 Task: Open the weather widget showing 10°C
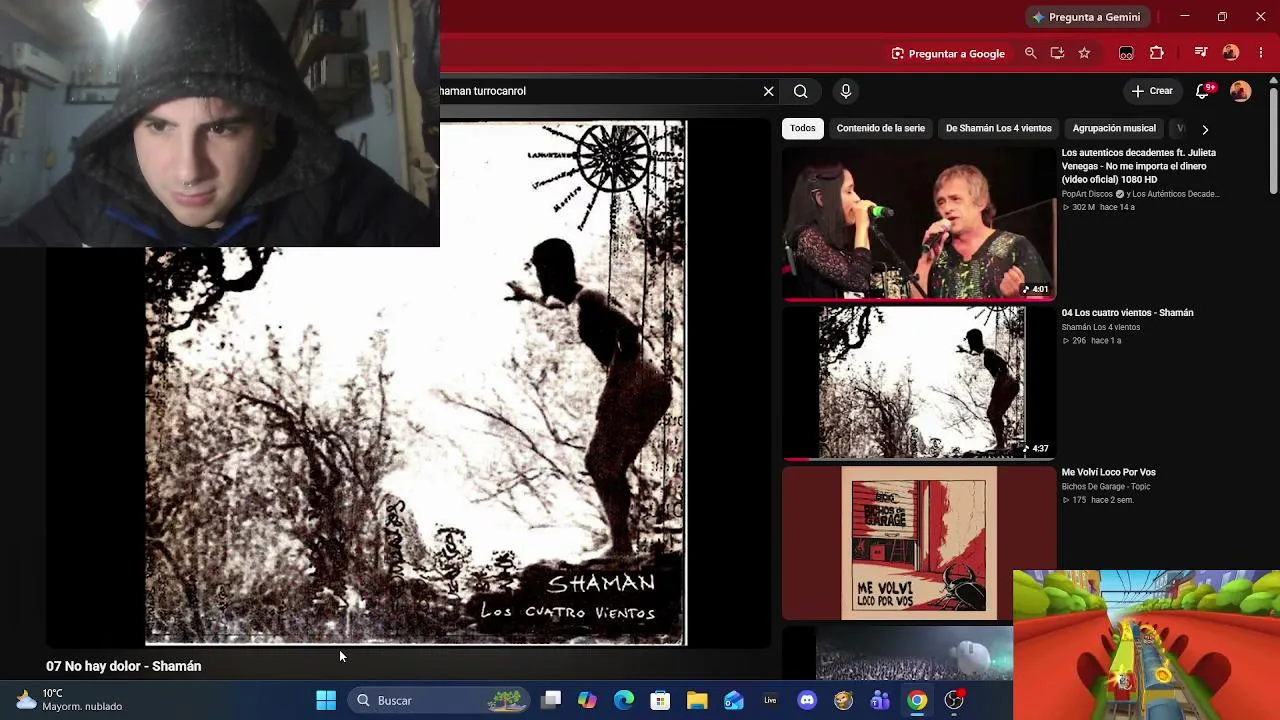tap(70, 700)
